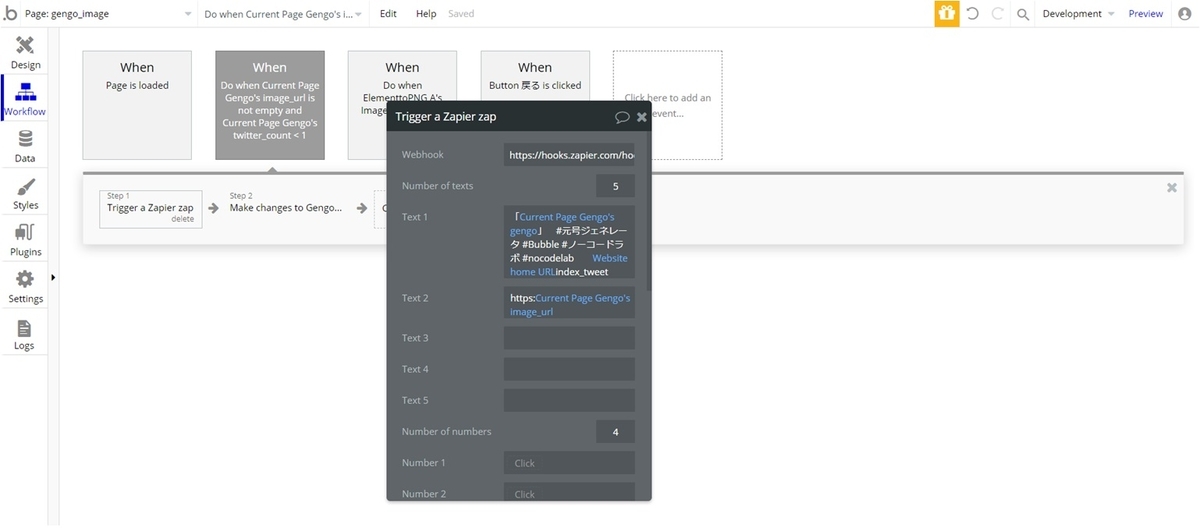Click the Number 1 field
This screenshot has width=1200, height=528.
click(x=569, y=463)
